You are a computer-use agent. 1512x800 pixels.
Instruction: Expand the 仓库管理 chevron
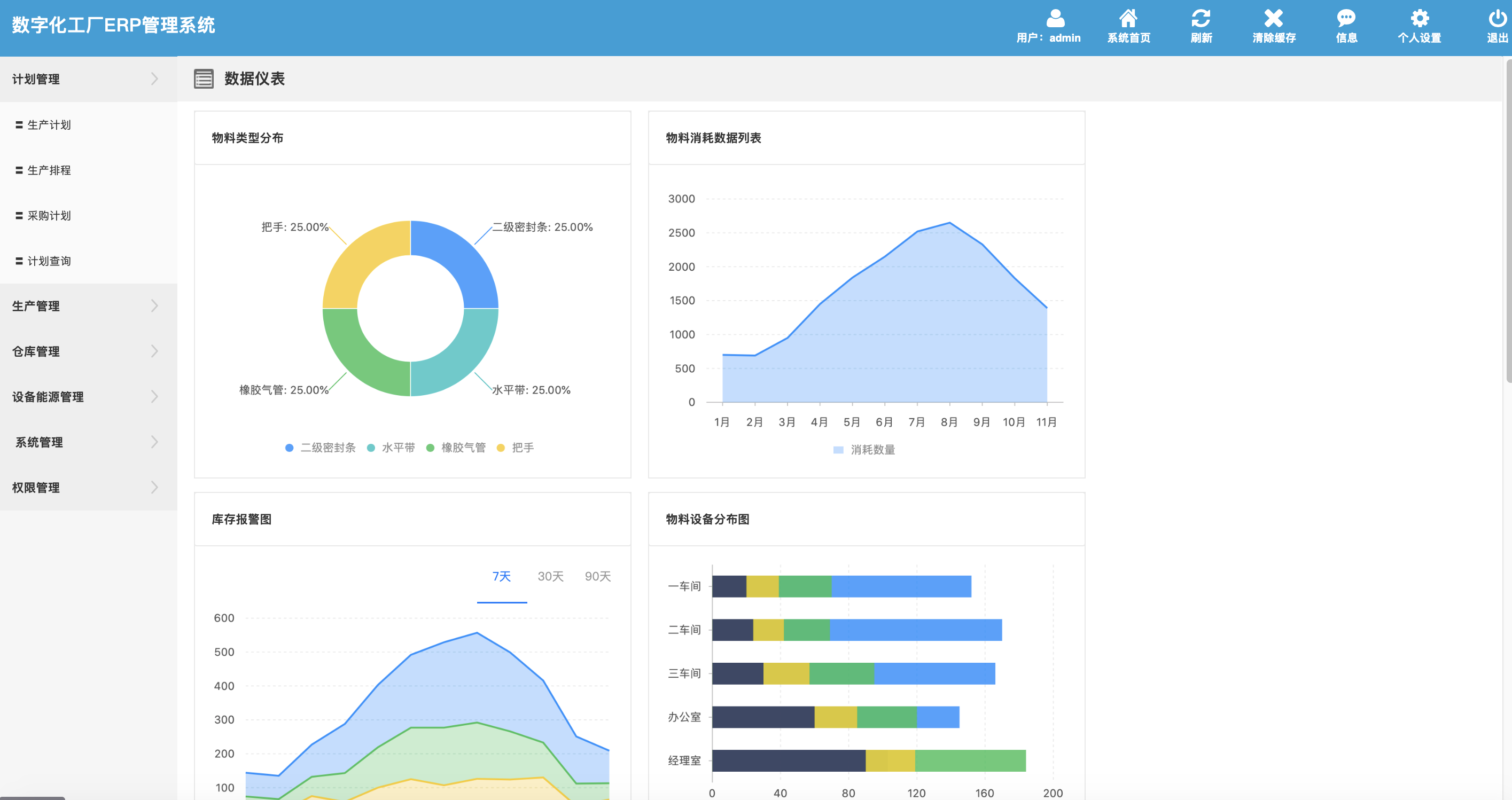[154, 351]
